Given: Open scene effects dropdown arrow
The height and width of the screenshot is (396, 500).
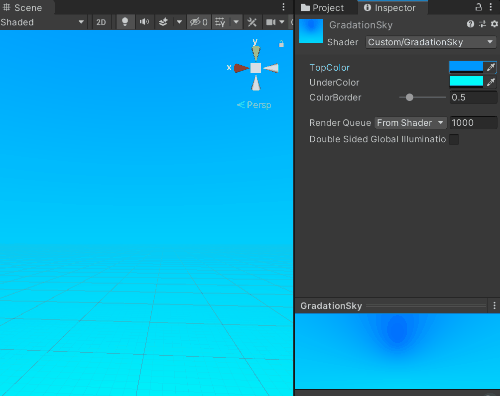Looking at the screenshot, I should (x=179, y=22).
